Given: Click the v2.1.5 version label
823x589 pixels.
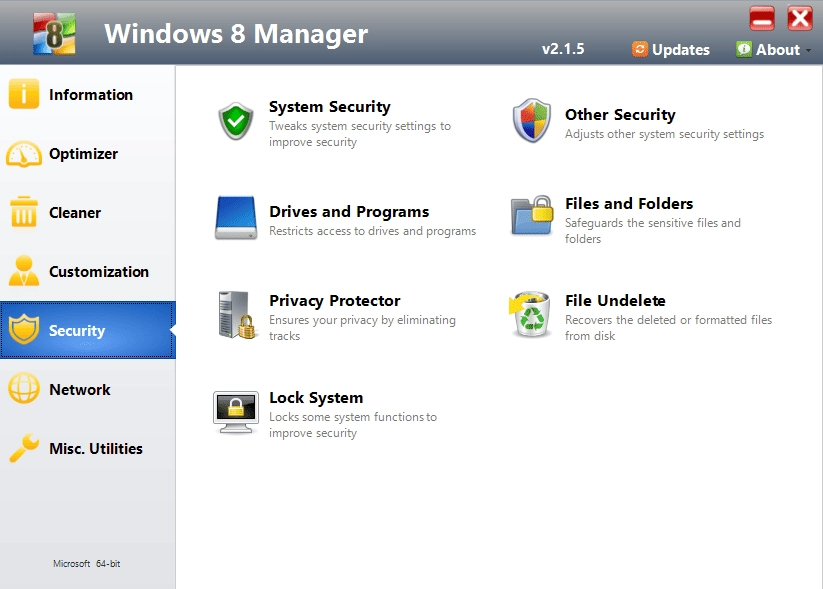Looking at the screenshot, I should 563,49.
